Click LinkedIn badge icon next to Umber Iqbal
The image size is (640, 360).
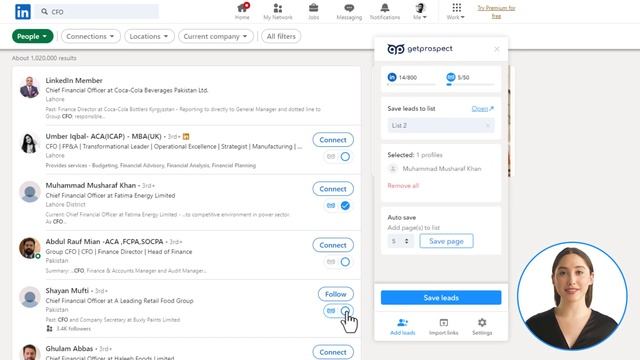click(186, 136)
